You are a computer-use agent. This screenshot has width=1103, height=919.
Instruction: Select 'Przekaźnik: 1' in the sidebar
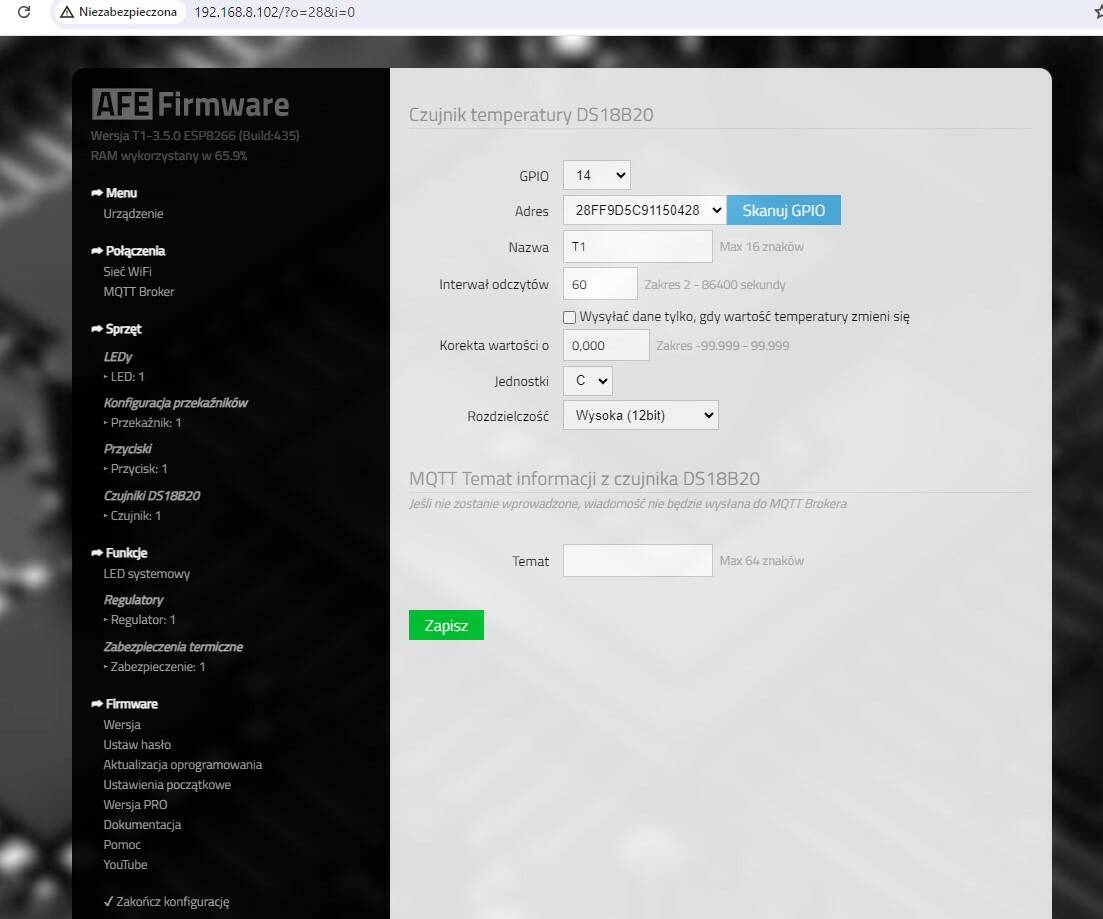coord(145,423)
